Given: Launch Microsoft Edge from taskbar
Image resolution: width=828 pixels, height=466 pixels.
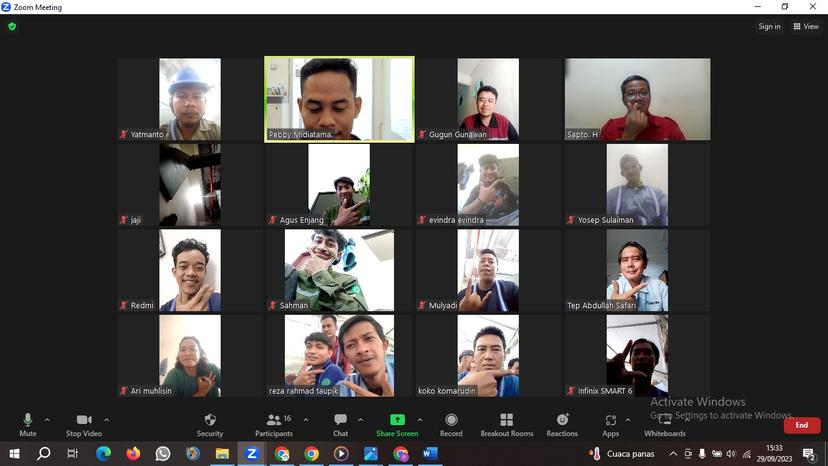Looking at the screenshot, I should pyautogui.click(x=103, y=453).
